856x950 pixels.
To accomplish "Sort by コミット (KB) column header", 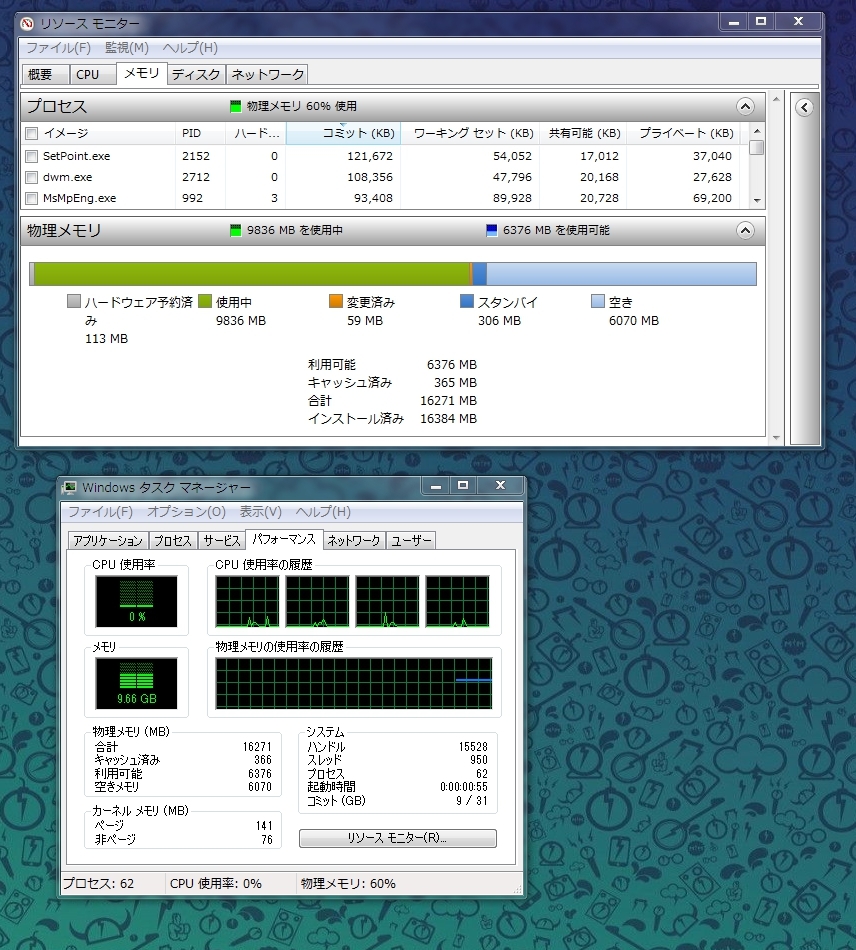I will (x=343, y=133).
